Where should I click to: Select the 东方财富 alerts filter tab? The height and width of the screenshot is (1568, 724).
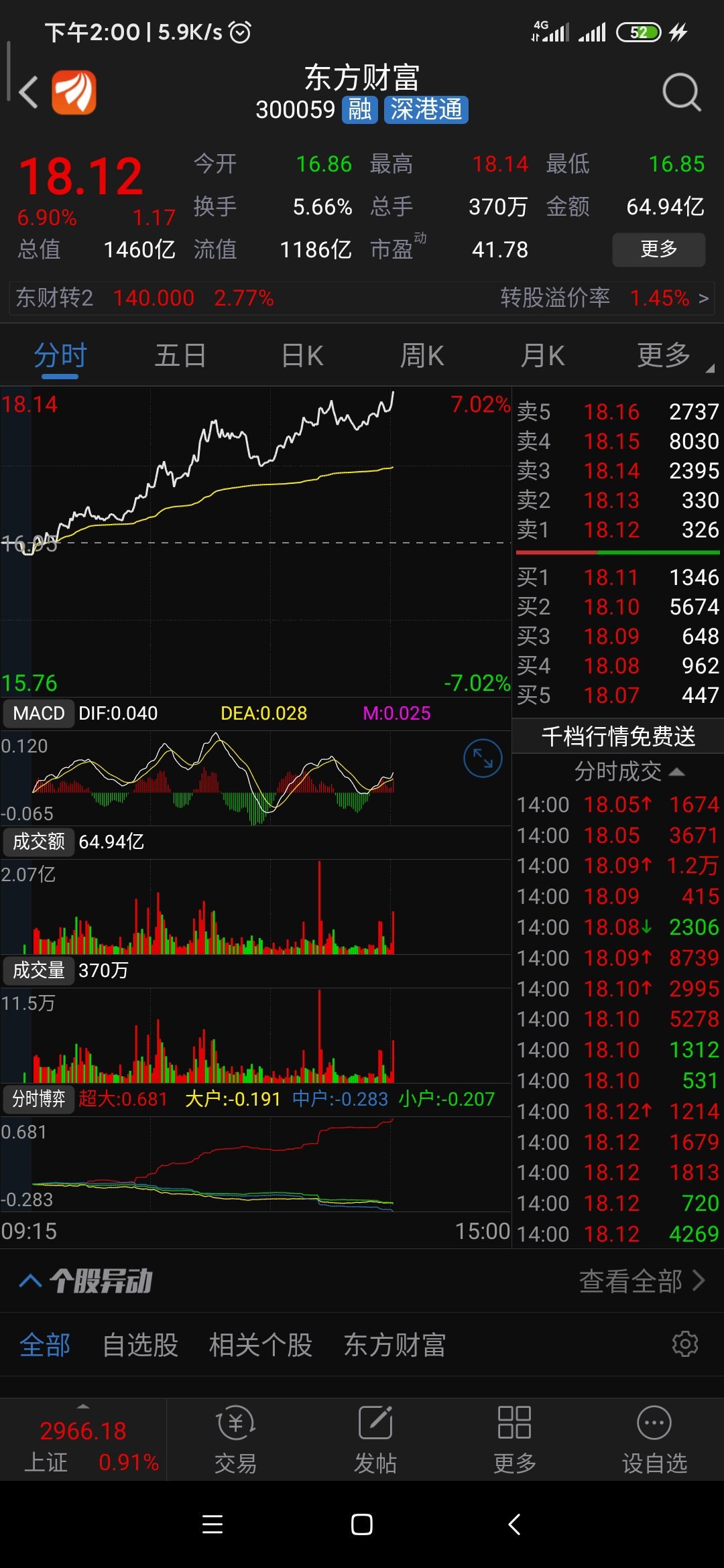[x=395, y=1345]
